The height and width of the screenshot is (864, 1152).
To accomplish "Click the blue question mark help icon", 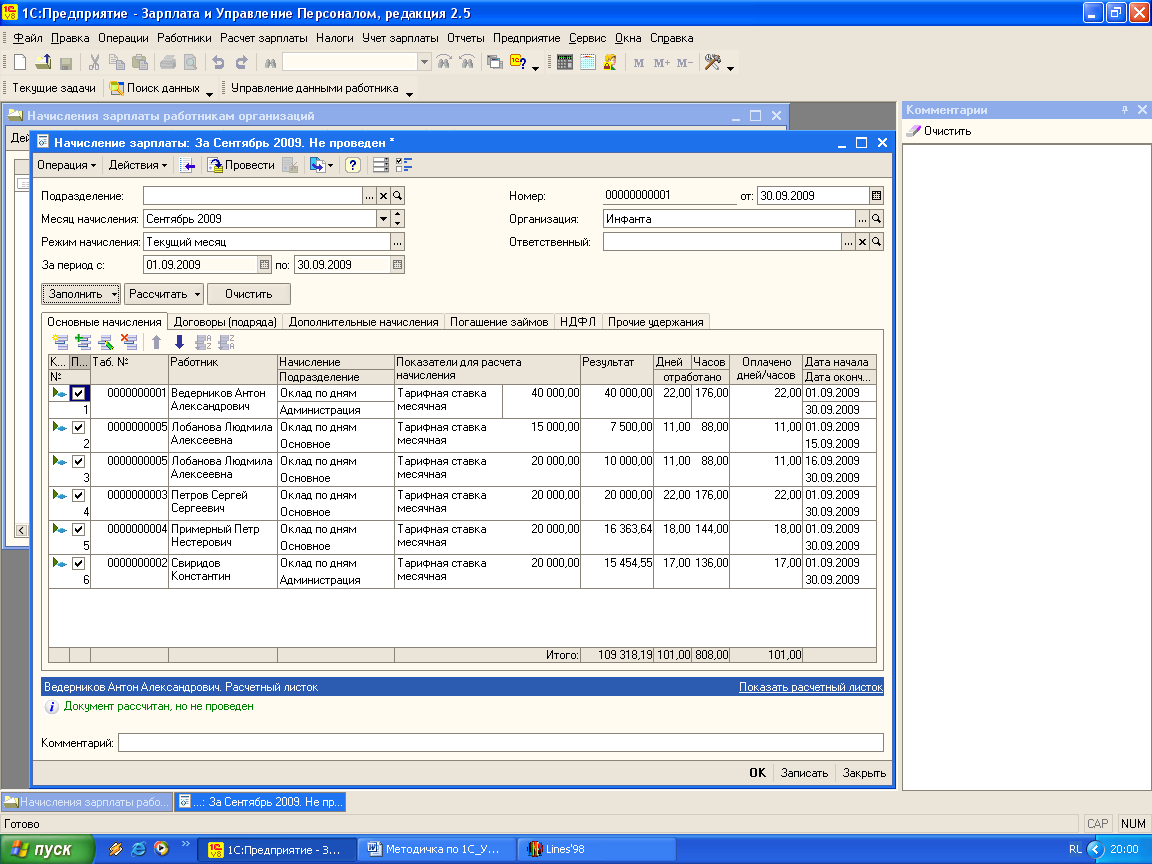I will (353, 165).
